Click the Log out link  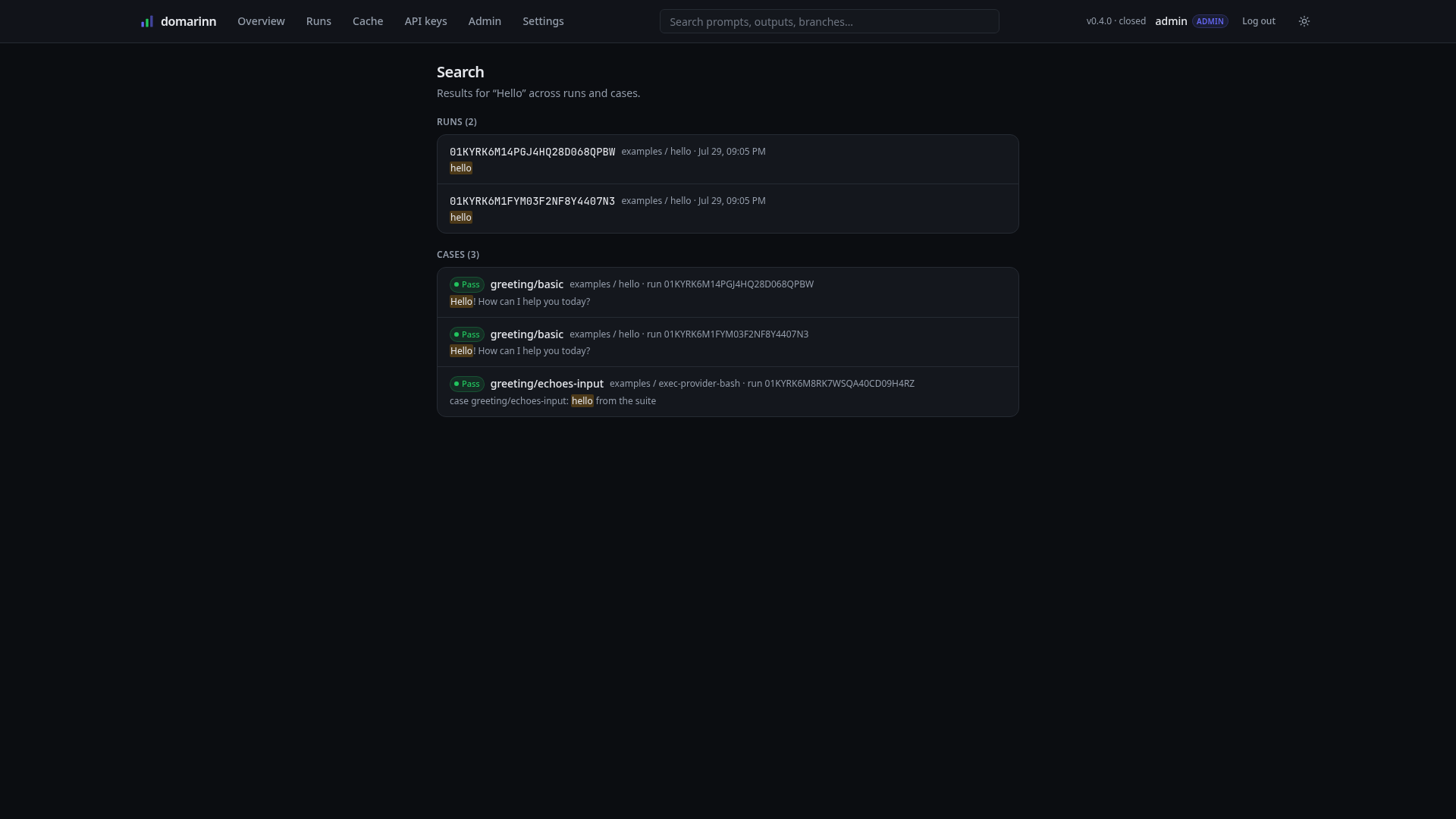[x=1258, y=21]
